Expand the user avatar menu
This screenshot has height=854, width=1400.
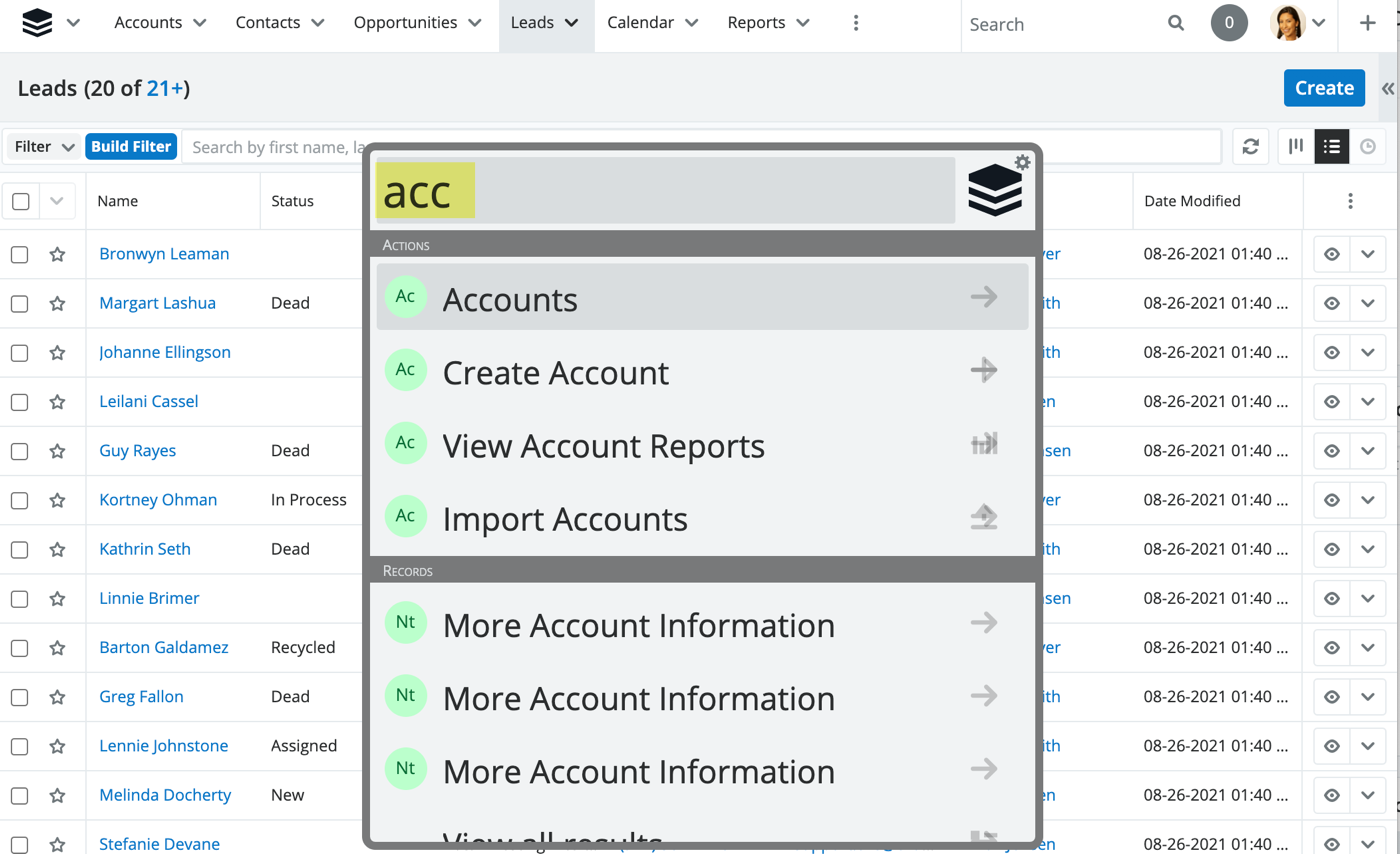click(x=1298, y=23)
